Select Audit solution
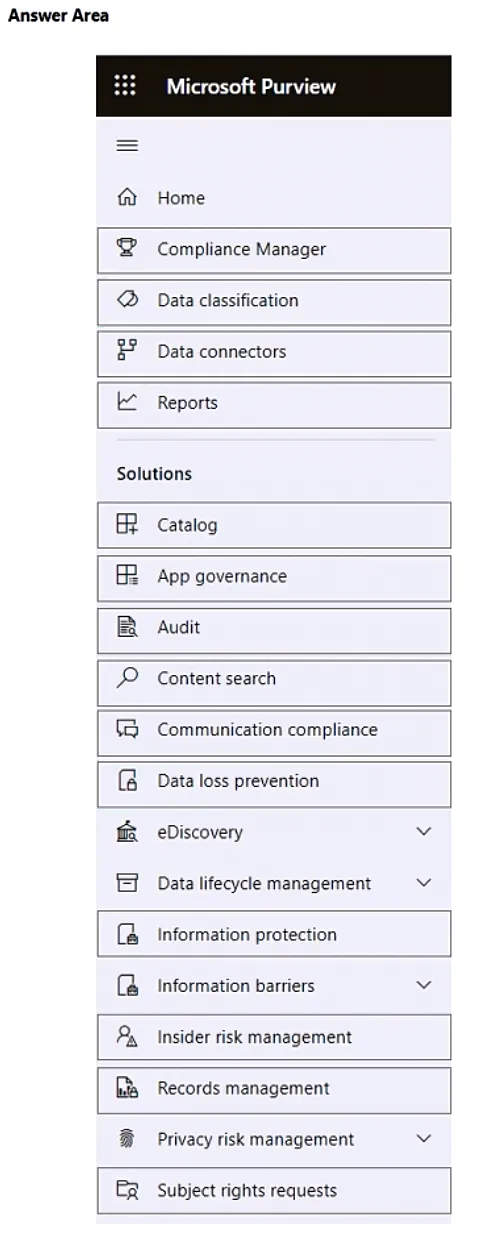Viewport: 486px width, 1260px height. click(x=274, y=629)
